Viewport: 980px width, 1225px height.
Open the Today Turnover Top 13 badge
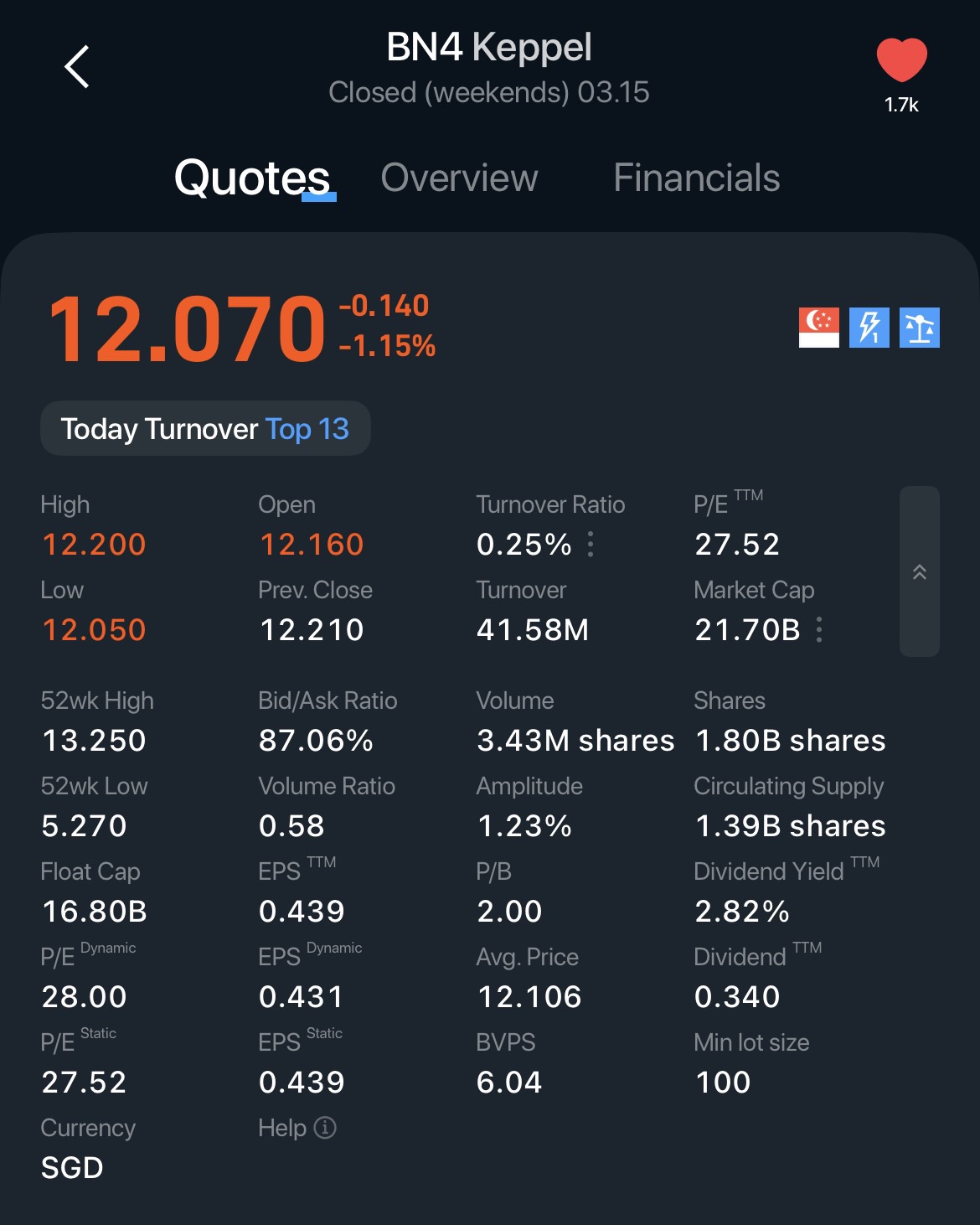click(x=205, y=429)
